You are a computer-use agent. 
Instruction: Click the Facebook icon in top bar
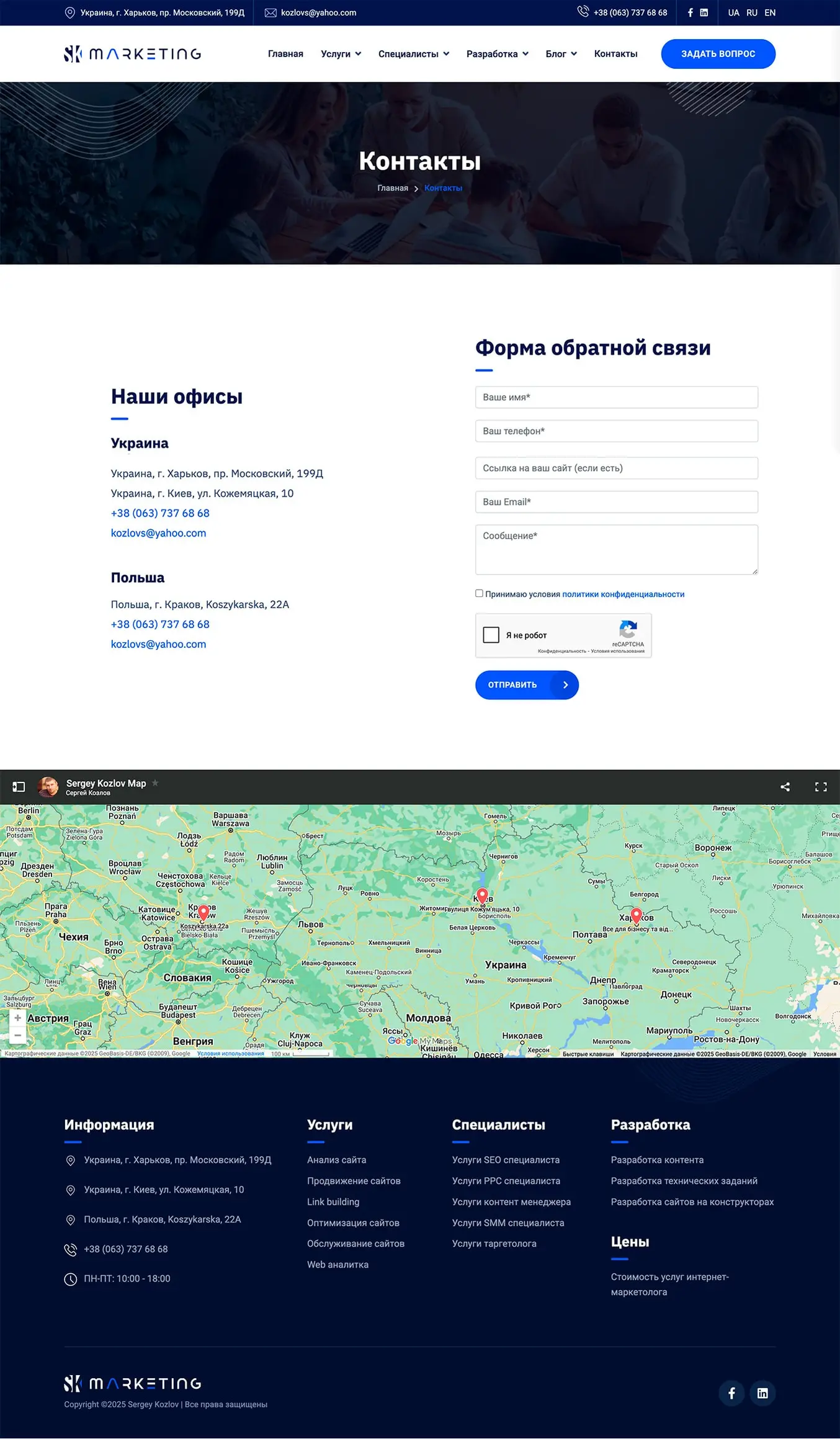point(690,12)
